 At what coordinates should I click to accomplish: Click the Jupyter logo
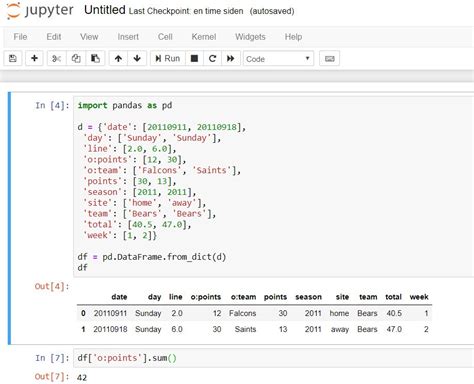(x=40, y=11)
